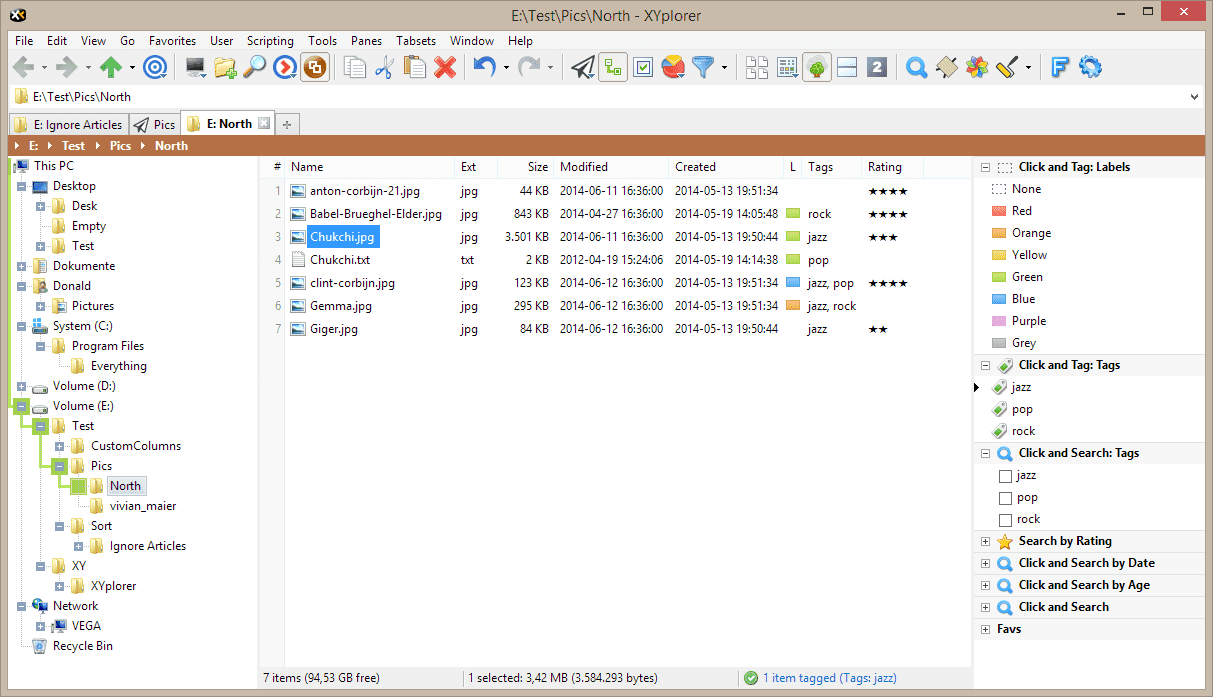Click the blue Quick Search magnifier
Viewport: 1213px width, 697px height.
[x=916, y=67]
